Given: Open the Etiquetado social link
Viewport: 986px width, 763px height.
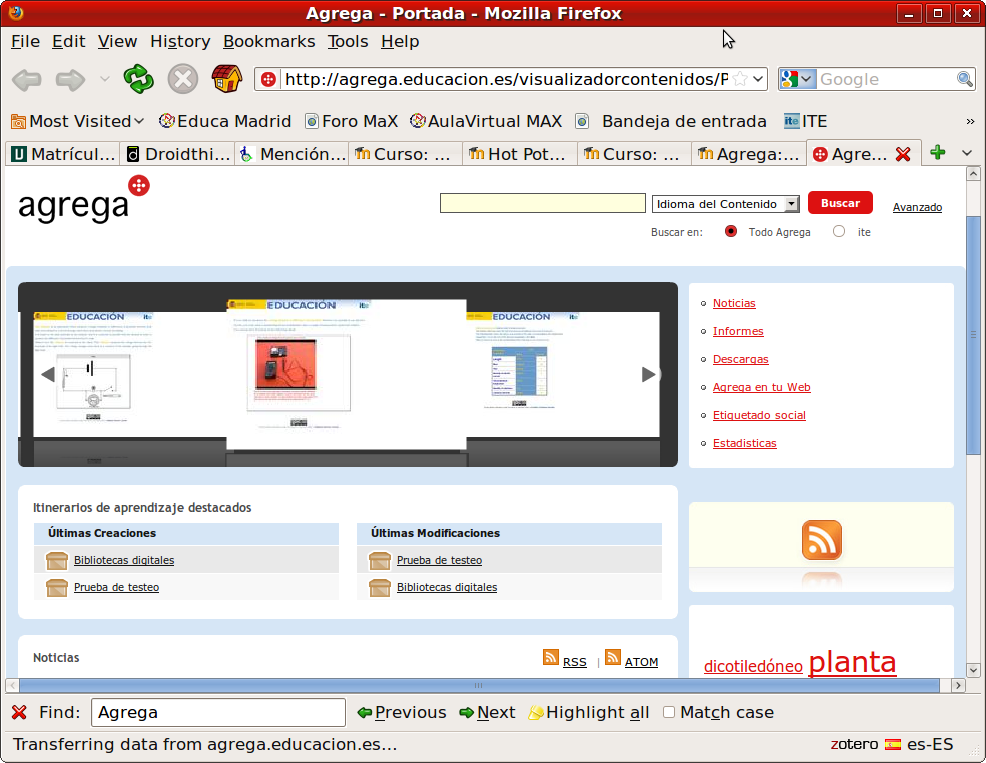Looking at the screenshot, I should [759, 415].
